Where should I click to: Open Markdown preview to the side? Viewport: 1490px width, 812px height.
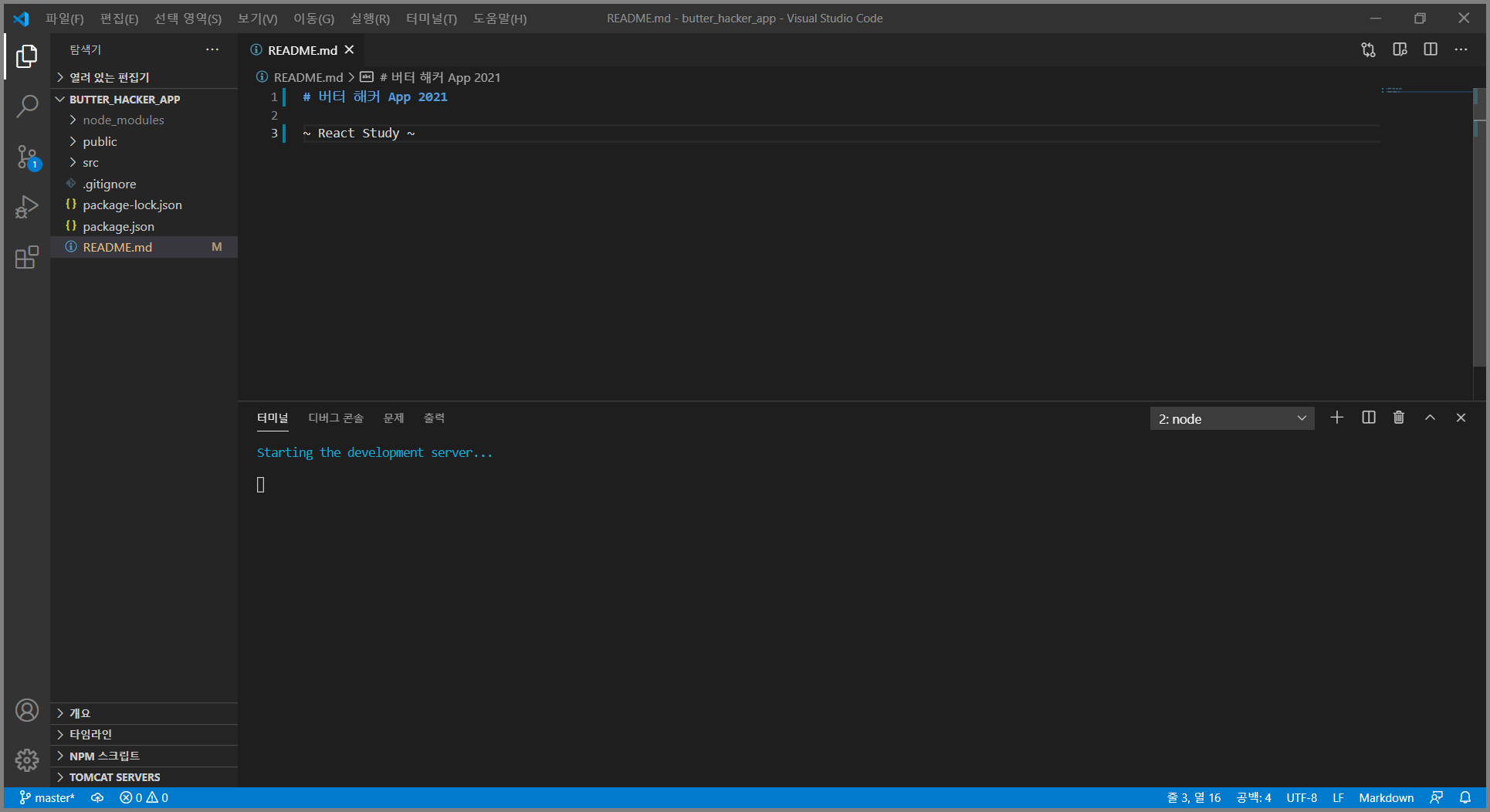click(x=1400, y=49)
